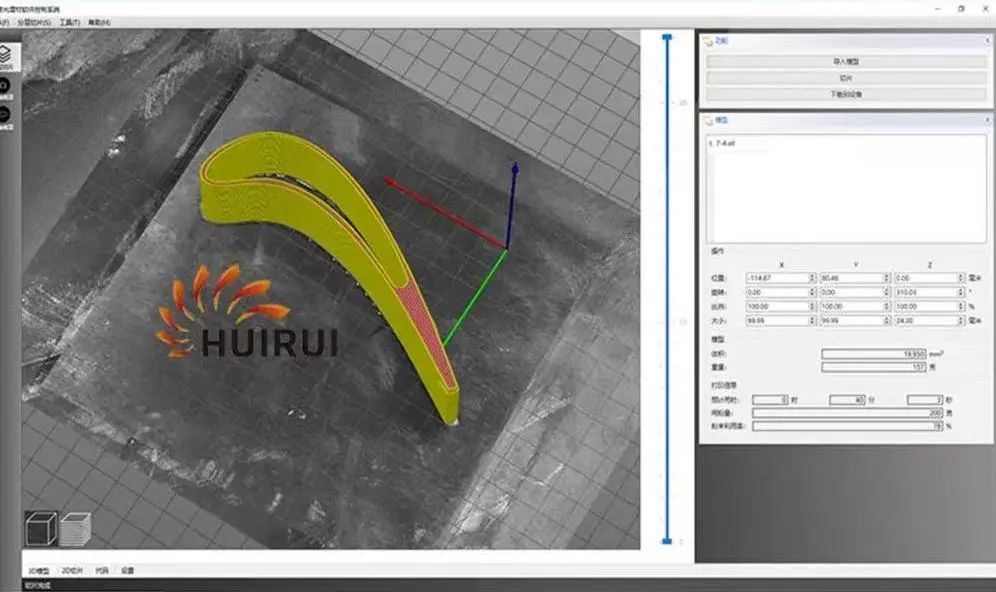The width and height of the screenshot is (996, 592).
Task: Click the scale Y stepper arrows
Action: tap(887, 306)
